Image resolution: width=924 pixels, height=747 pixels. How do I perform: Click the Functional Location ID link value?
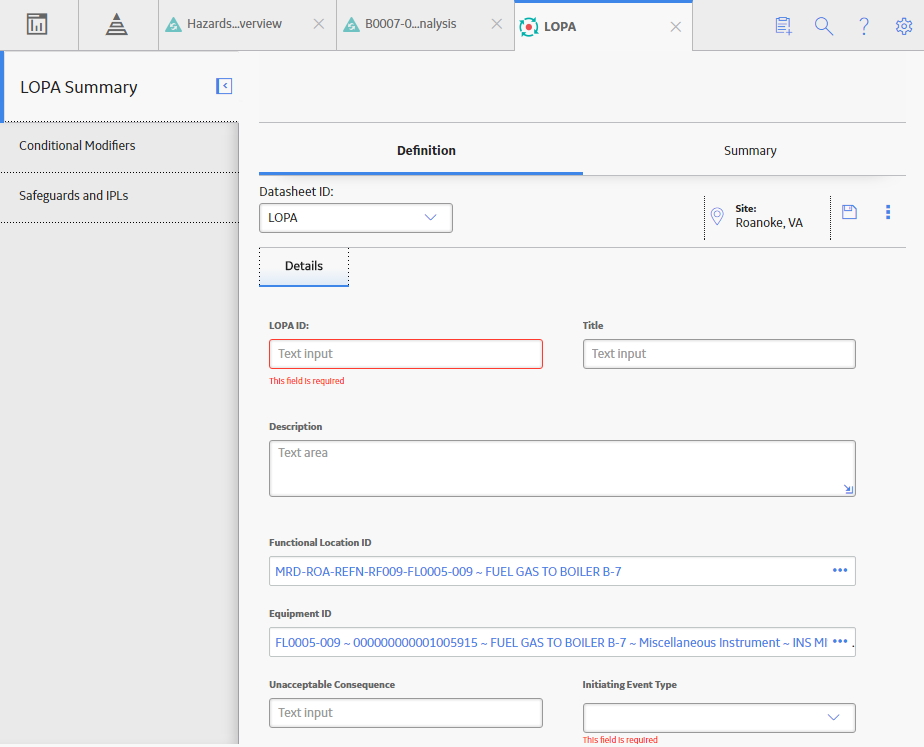tap(448, 572)
